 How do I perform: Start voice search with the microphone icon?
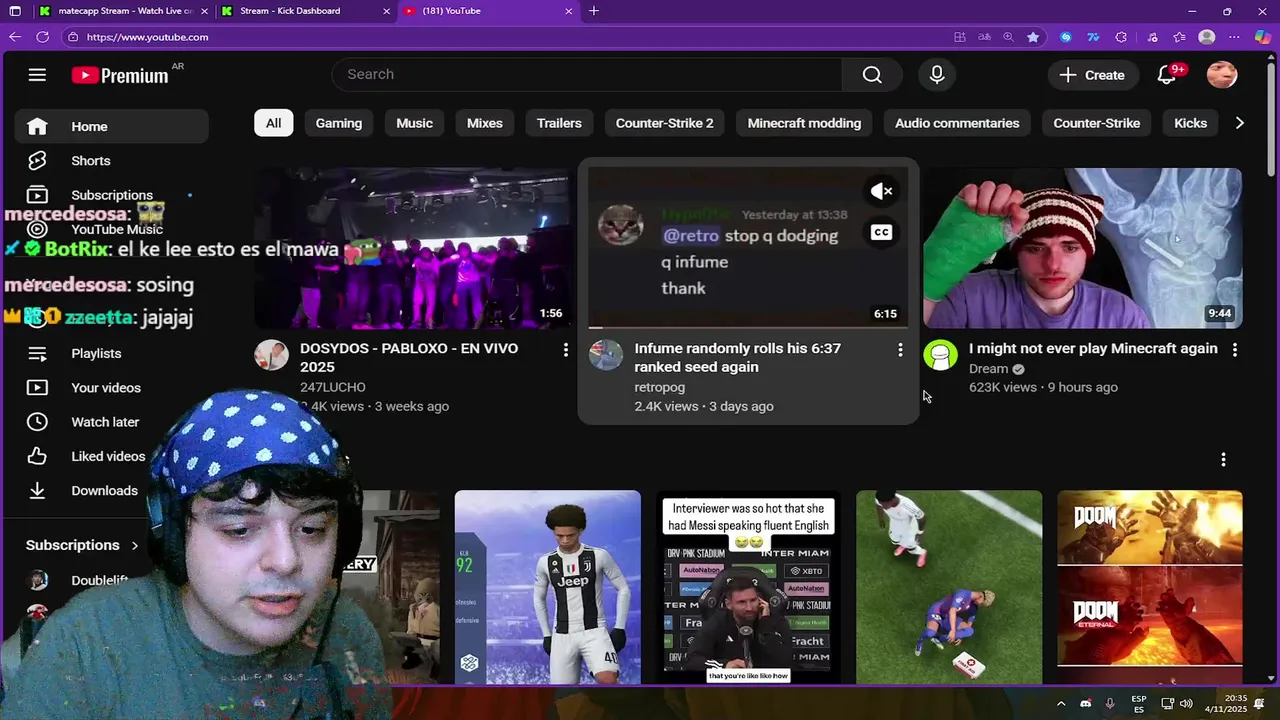tap(937, 75)
